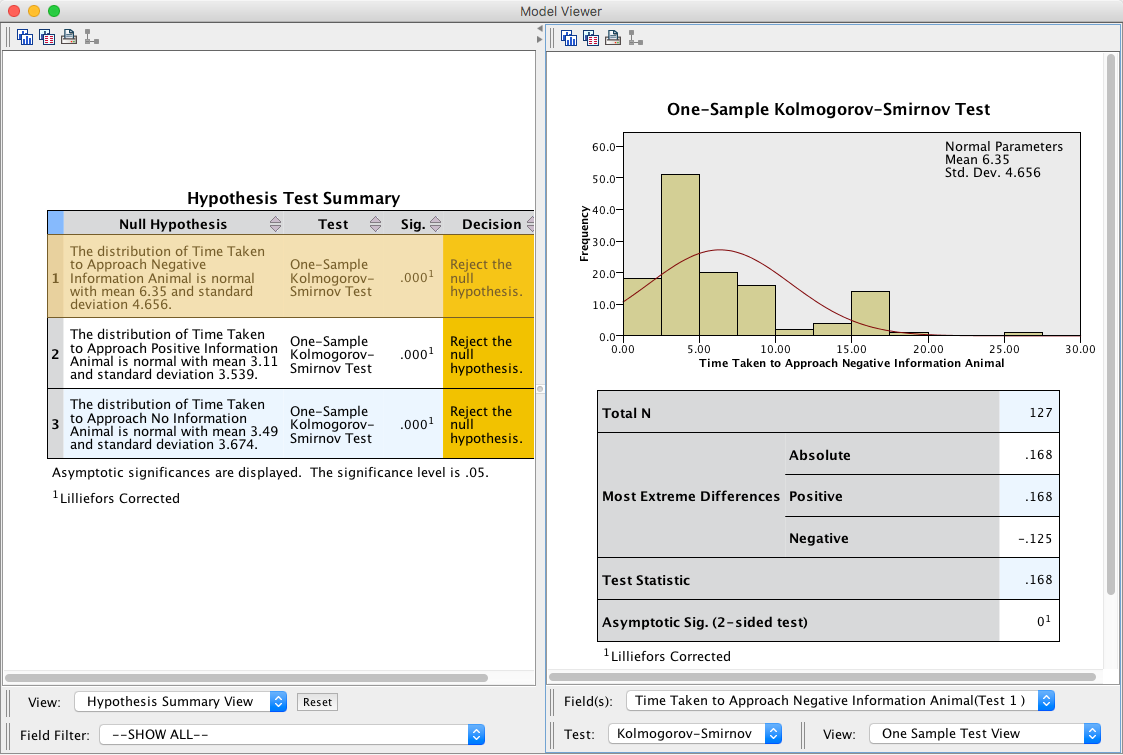The width and height of the screenshot is (1123, 755).
Task: Click the tree-structure icon in left pane toolbar
Action: click(x=91, y=38)
